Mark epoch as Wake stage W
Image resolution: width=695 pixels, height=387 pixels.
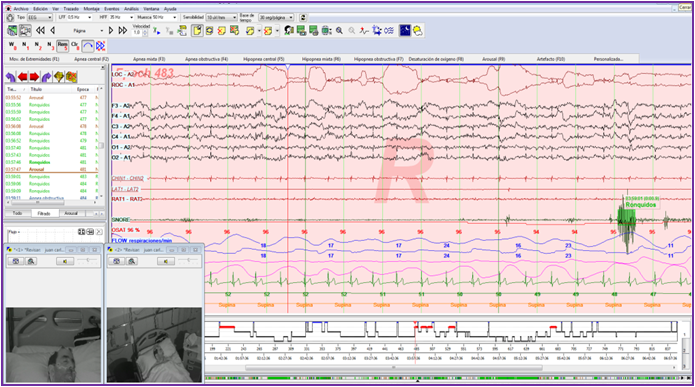tap(12, 46)
